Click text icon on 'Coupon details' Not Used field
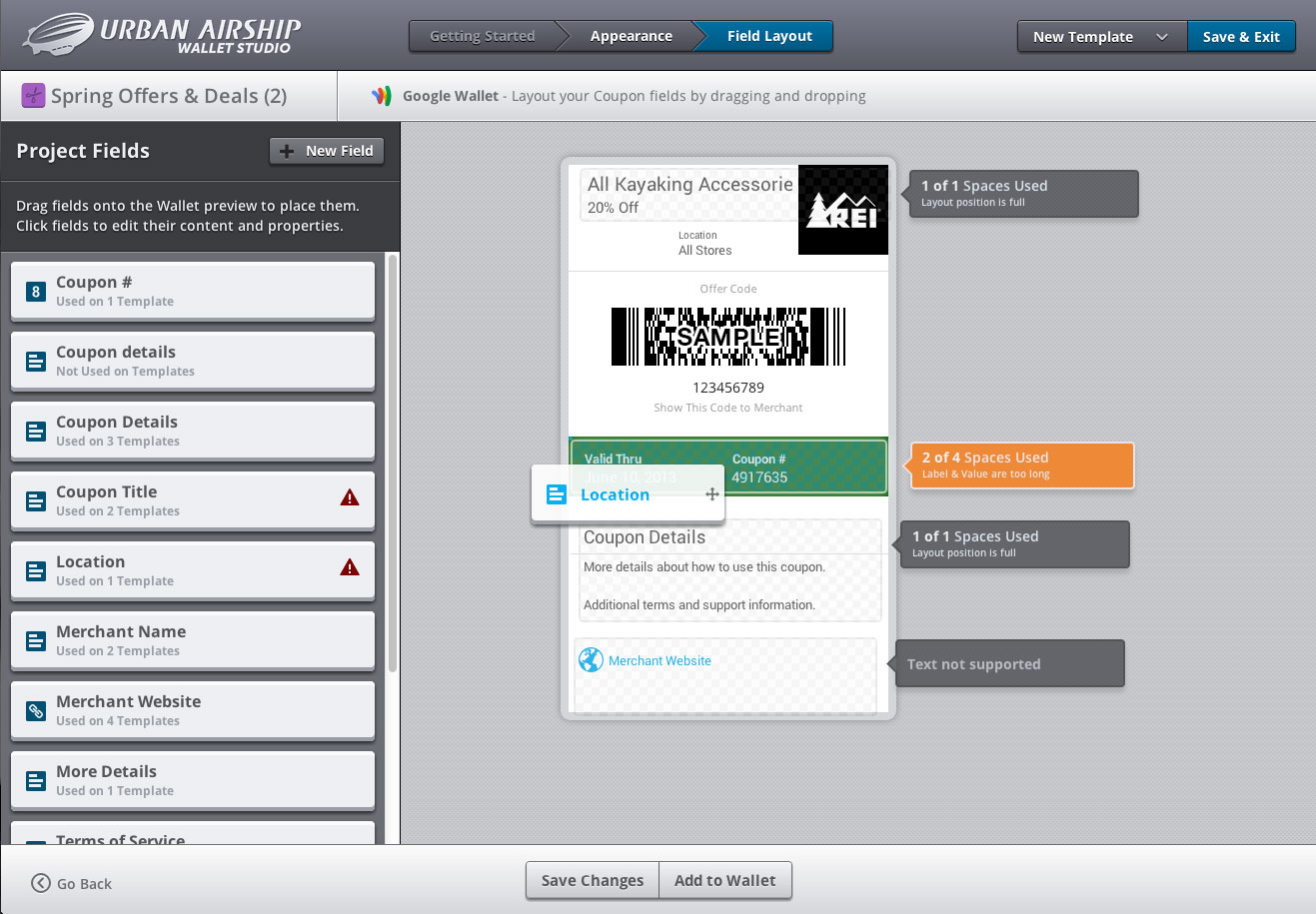This screenshot has height=914, width=1316. [36, 362]
